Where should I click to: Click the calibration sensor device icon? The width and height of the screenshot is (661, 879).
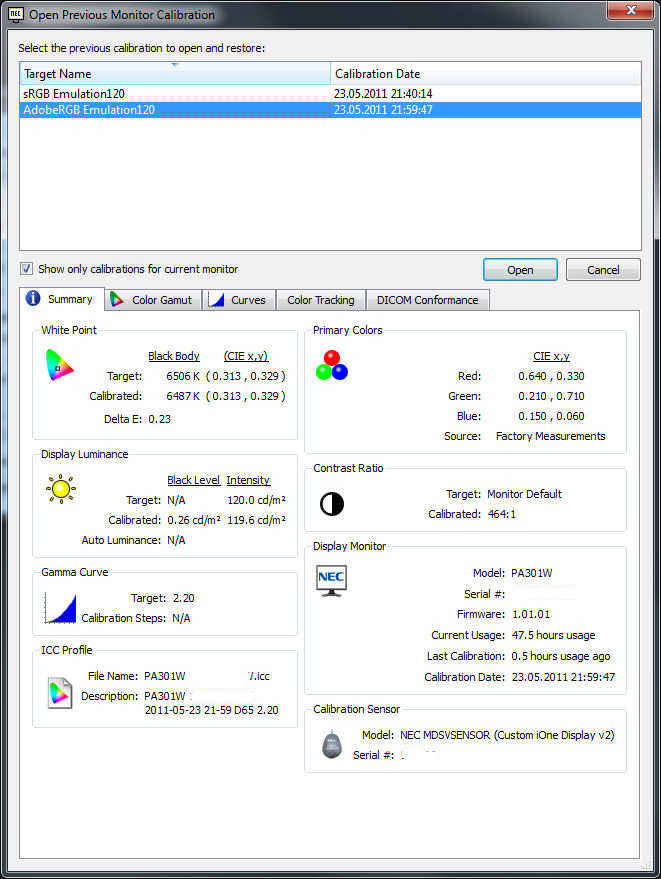pyautogui.click(x=332, y=745)
